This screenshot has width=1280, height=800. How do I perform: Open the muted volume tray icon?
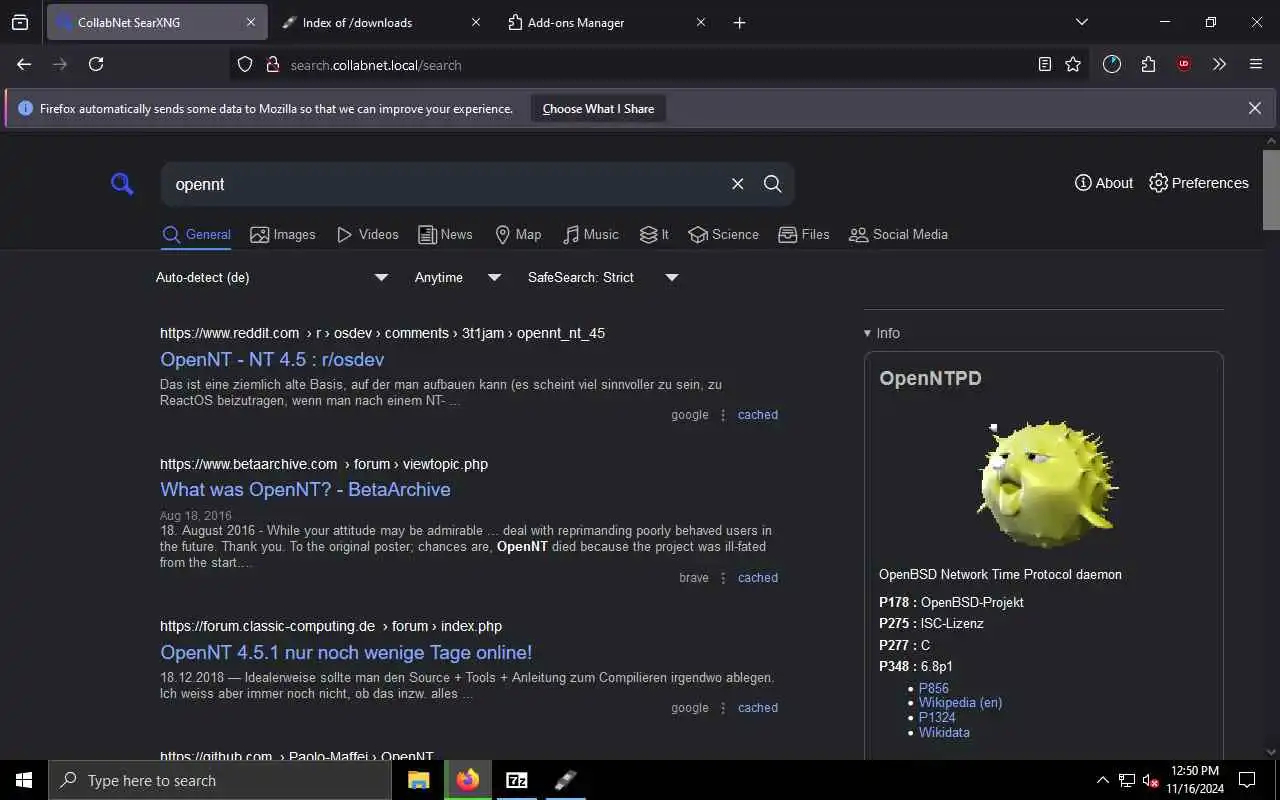[1151, 780]
